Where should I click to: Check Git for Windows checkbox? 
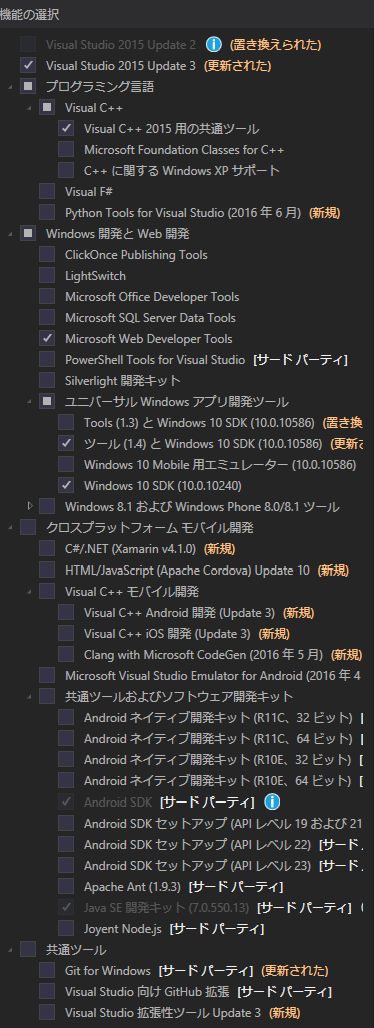[x=47, y=970]
